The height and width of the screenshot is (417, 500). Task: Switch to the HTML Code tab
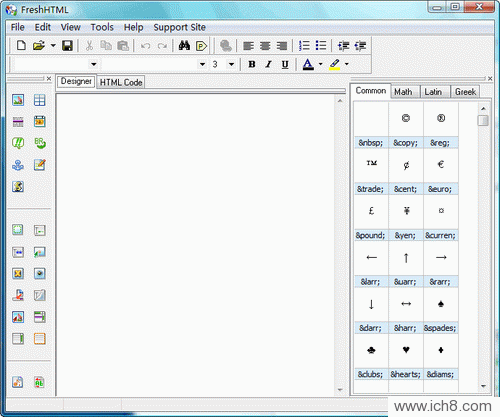(x=121, y=82)
